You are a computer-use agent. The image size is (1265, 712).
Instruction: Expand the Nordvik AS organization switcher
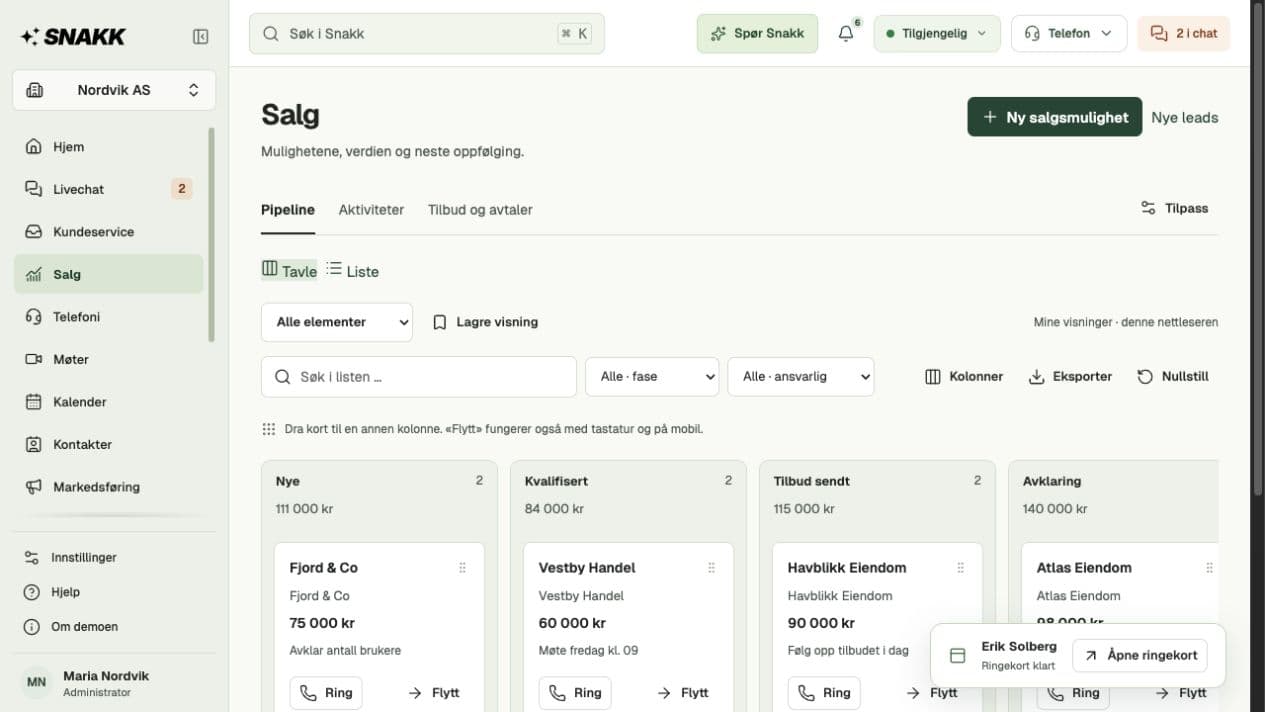point(114,90)
